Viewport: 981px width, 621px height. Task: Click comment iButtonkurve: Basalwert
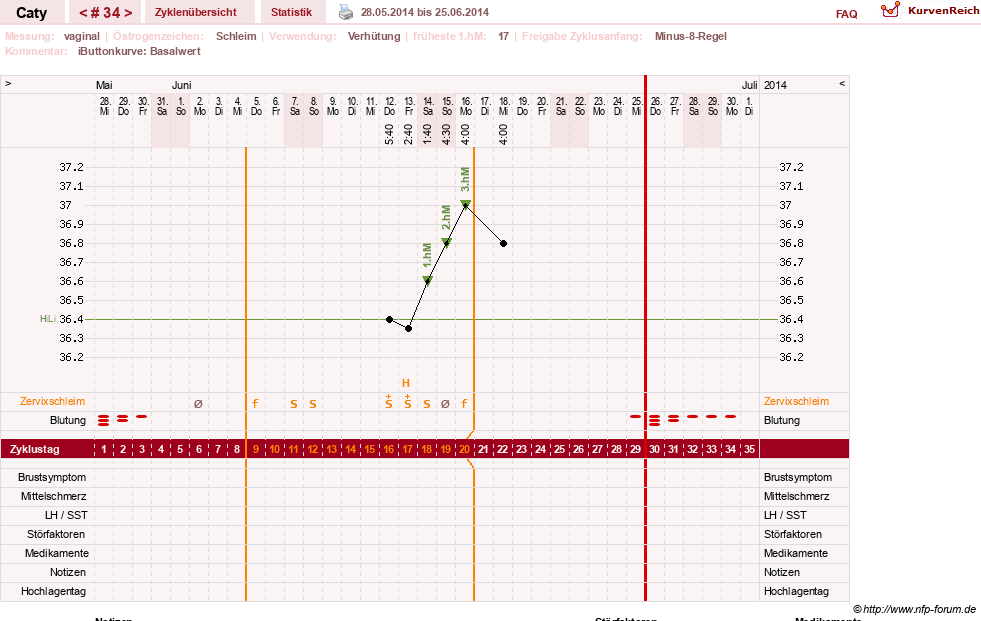139,51
